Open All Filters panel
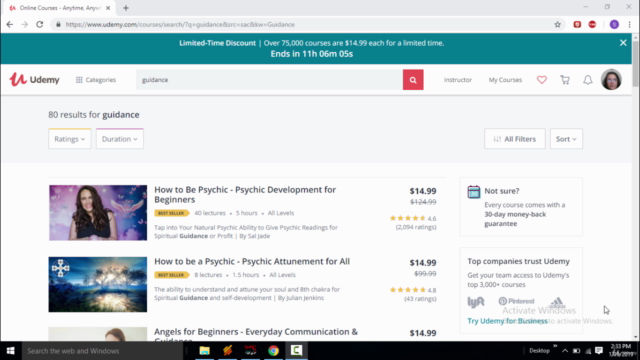The height and width of the screenshot is (360, 640). point(515,139)
